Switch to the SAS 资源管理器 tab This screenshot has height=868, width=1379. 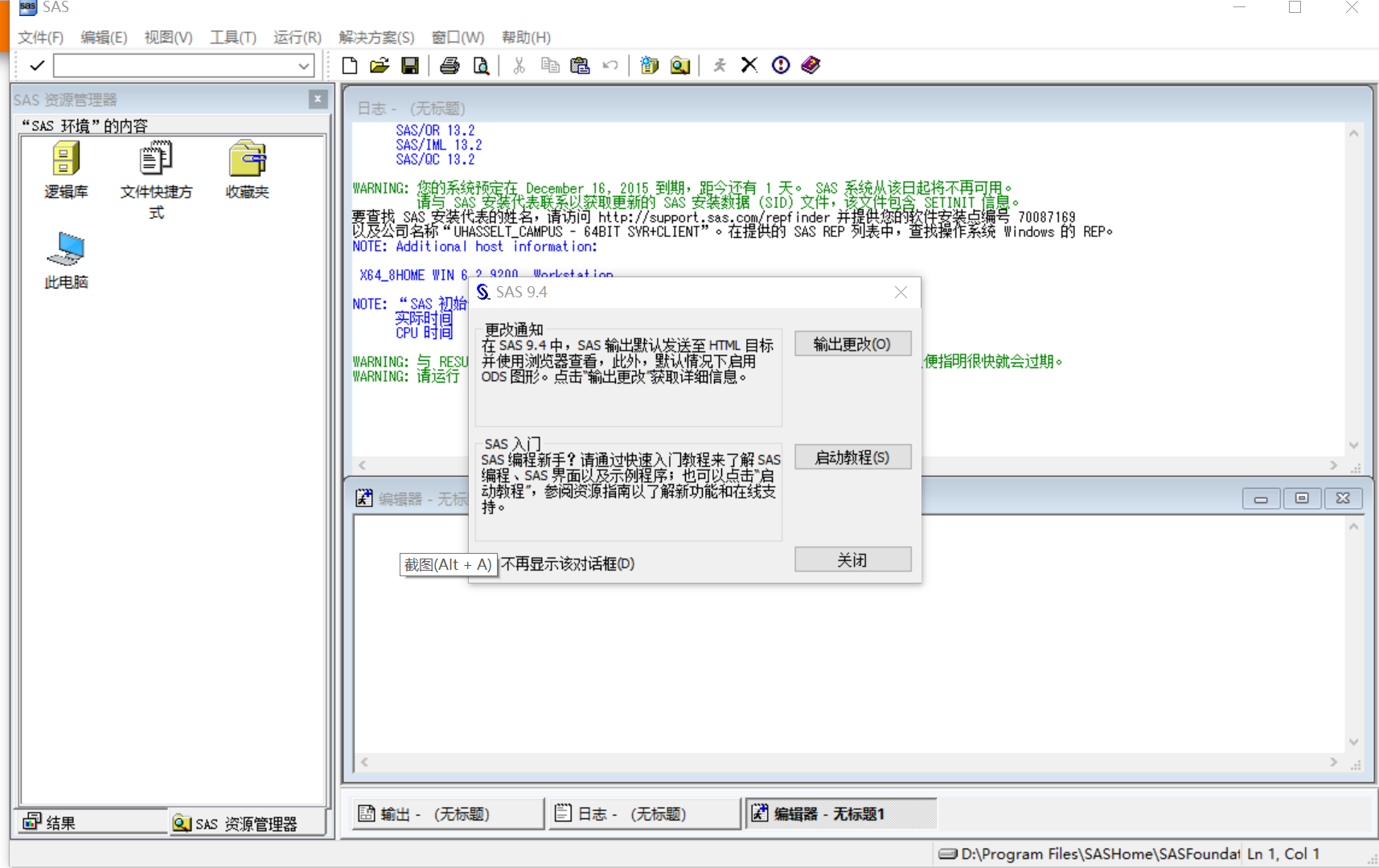pos(248,823)
